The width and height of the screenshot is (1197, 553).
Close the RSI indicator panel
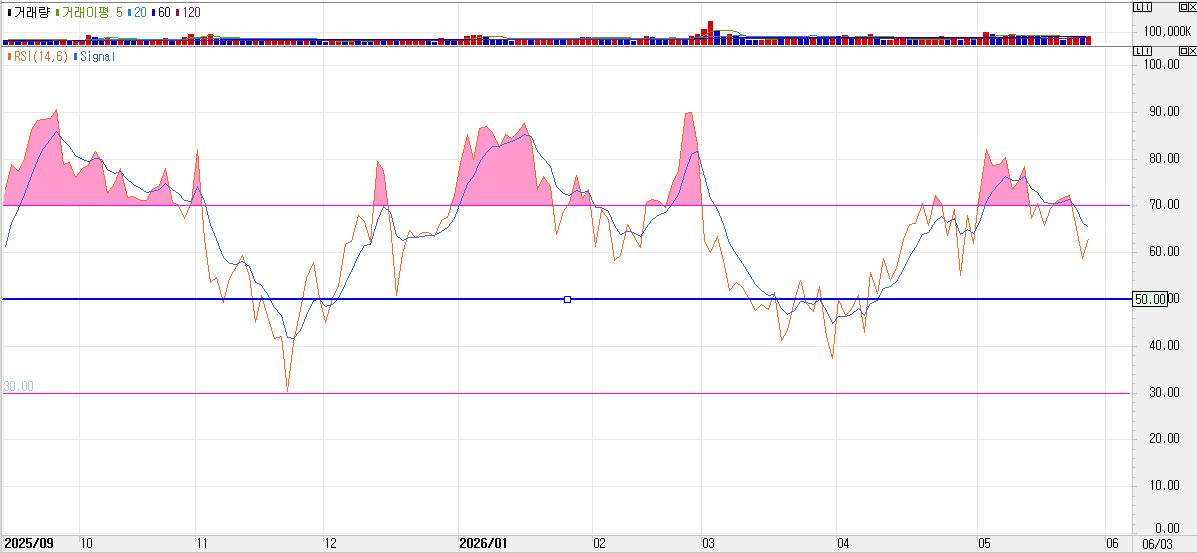pyautogui.click(x=1192, y=50)
